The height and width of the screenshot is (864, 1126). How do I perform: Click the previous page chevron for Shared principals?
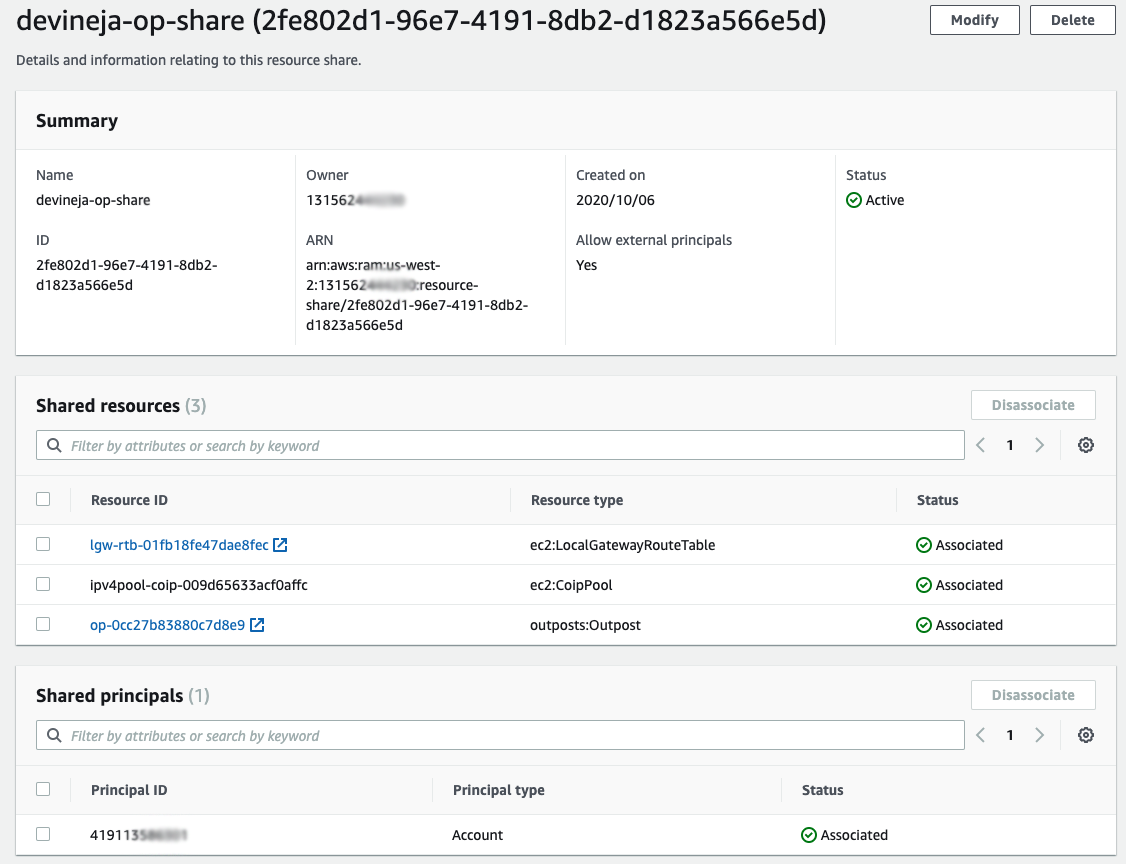980,734
